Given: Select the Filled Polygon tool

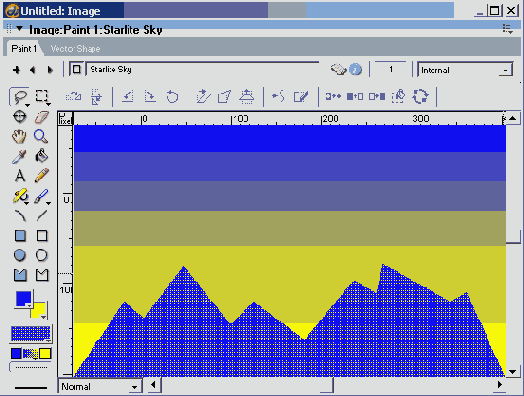Looking at the screenshot, I should tap(20, 275).
